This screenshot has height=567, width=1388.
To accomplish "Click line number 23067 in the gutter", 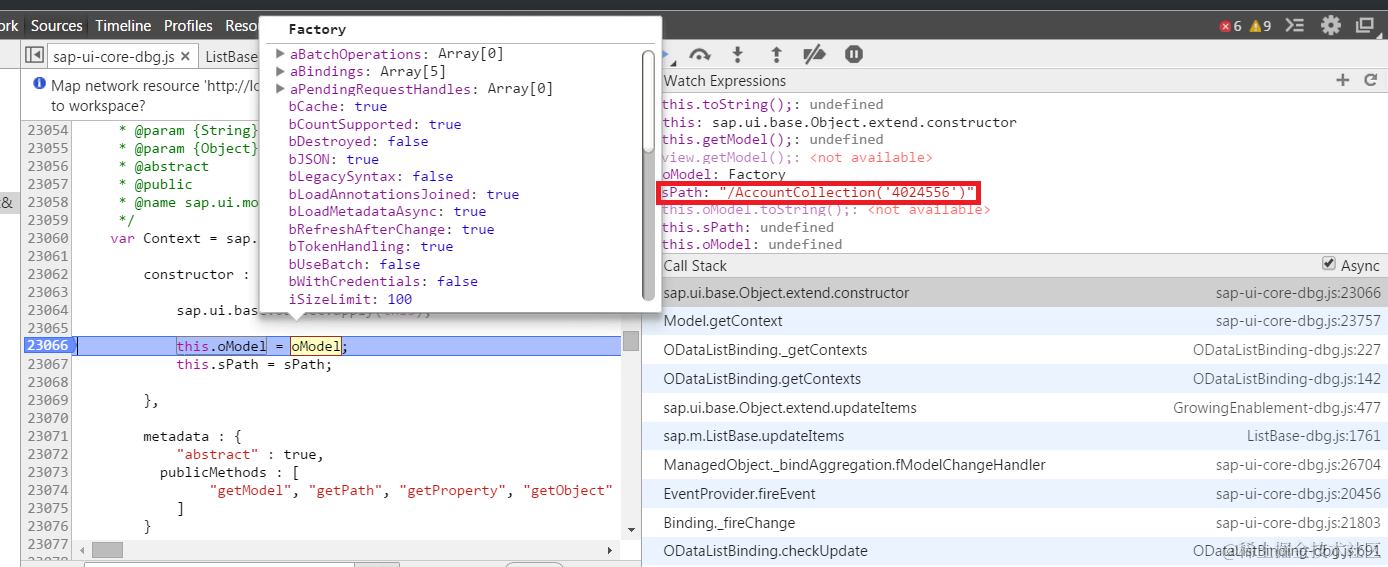I will pyautogui.click(x=48, y=364).
